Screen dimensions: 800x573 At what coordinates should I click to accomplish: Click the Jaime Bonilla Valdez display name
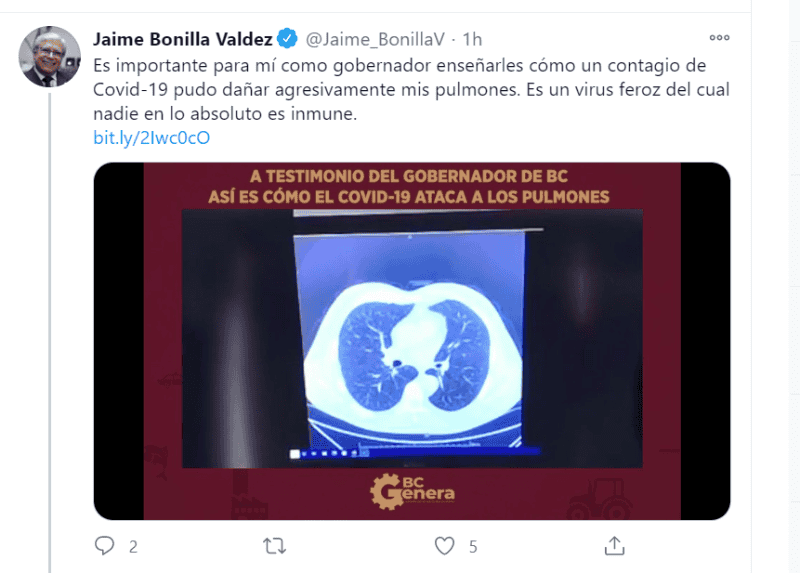tap(183, 39)
